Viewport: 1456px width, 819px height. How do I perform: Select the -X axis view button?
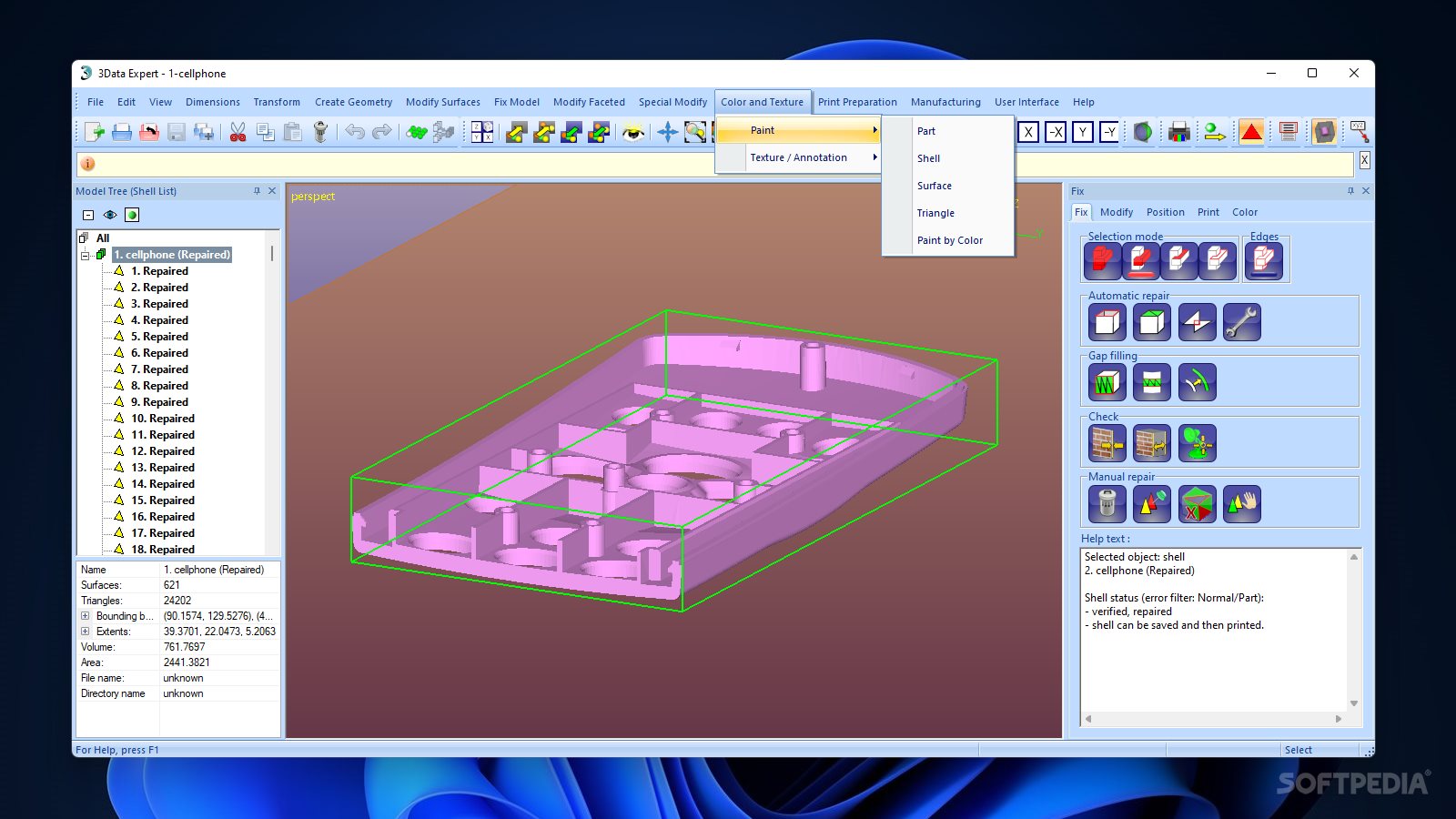click(x=1056, y=132)
